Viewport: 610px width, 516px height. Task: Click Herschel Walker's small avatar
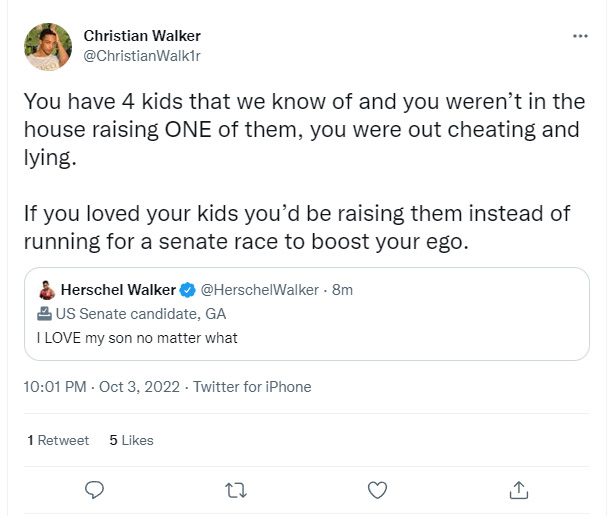click(x=45, y=291)
